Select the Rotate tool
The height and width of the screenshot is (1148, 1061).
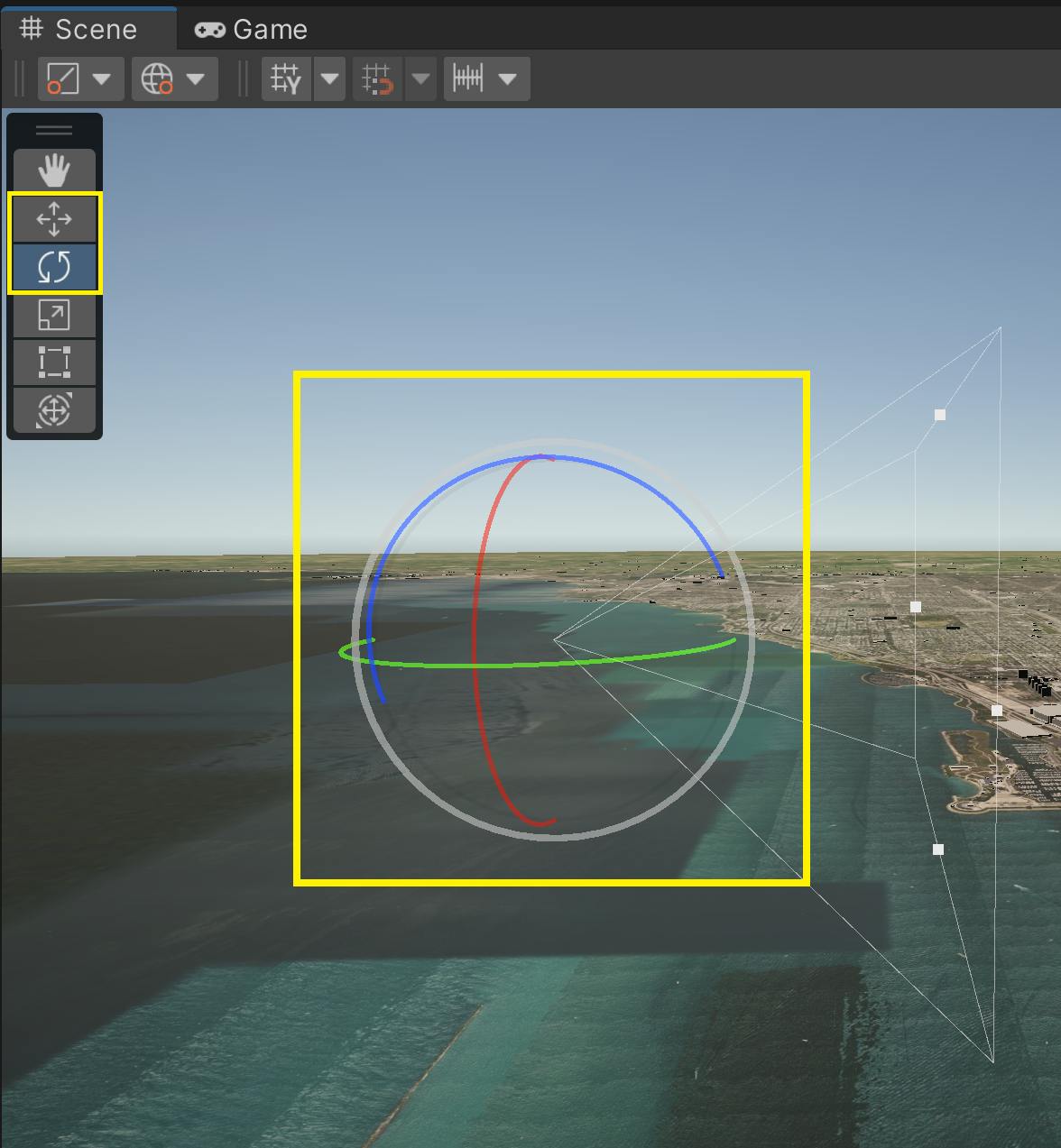point(53,266)
